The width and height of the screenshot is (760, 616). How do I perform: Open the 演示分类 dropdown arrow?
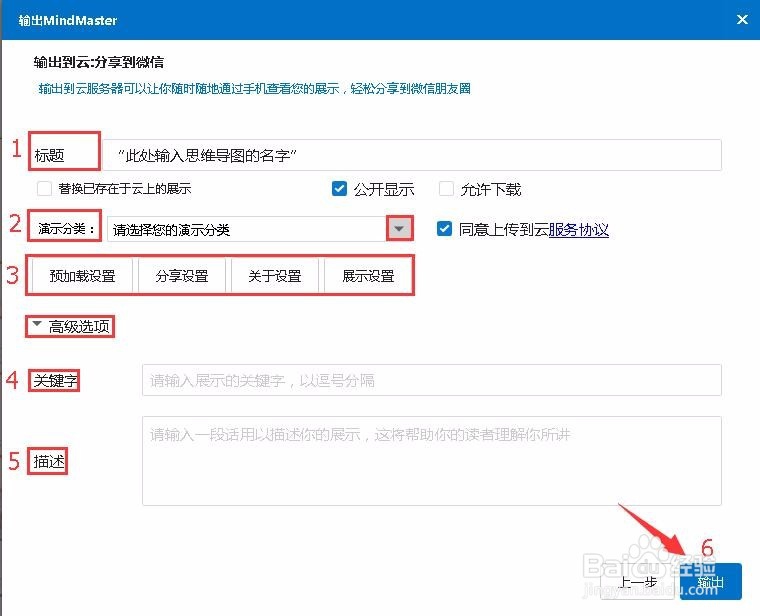[x=399, y=229]
